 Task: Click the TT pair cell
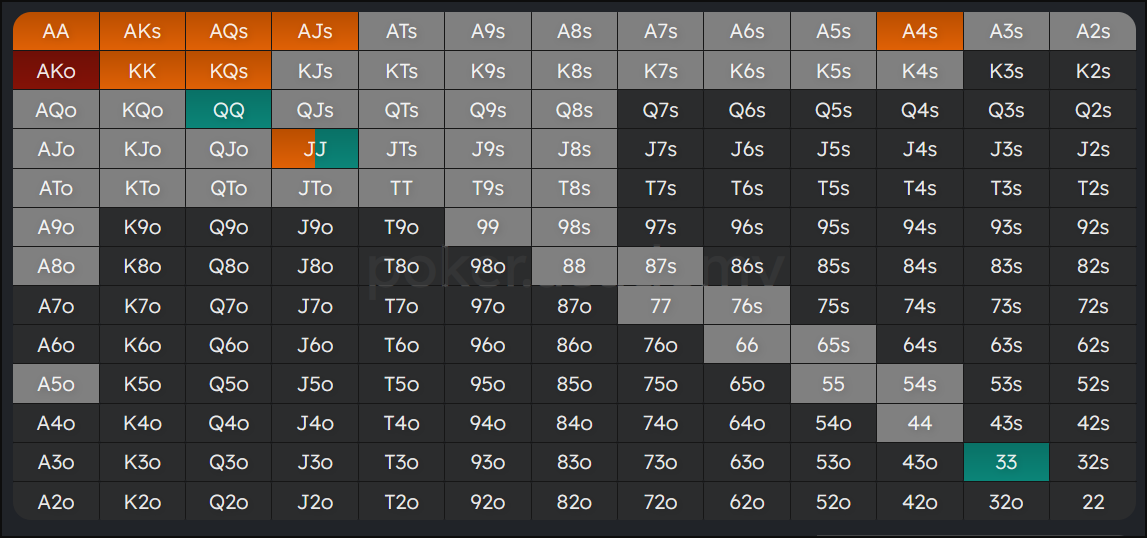coord(401,188)
